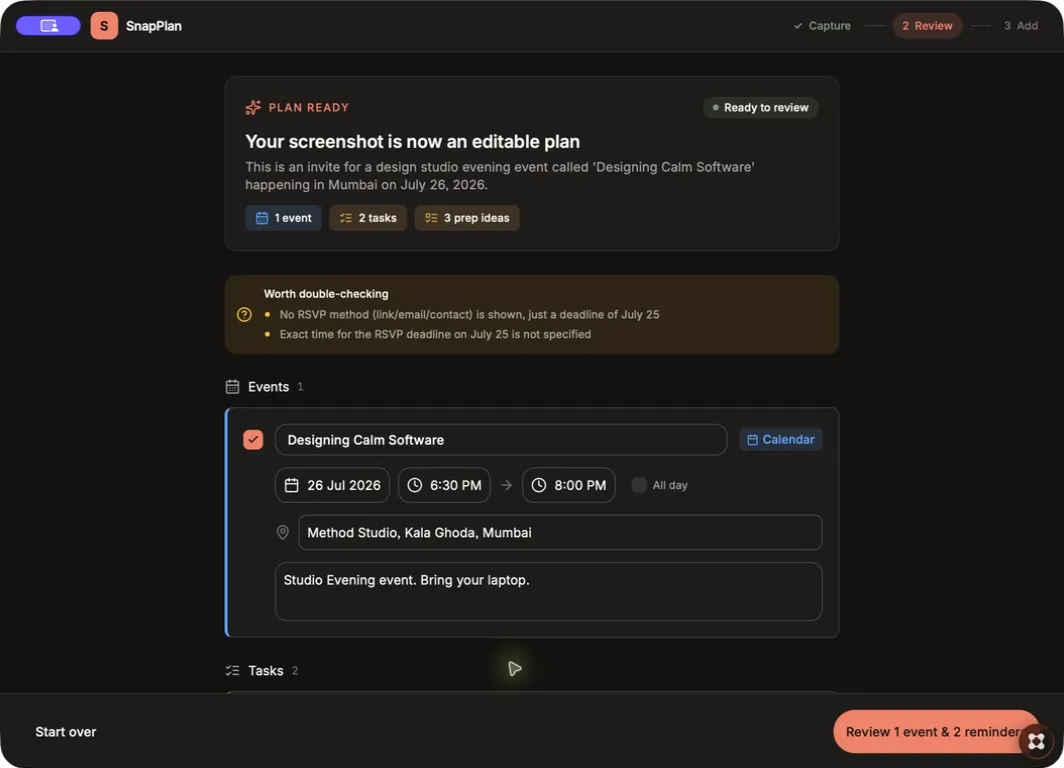Click the Ready to review status badge
This screenshot has width=1064, height=768.
click(x=760, y=107)
